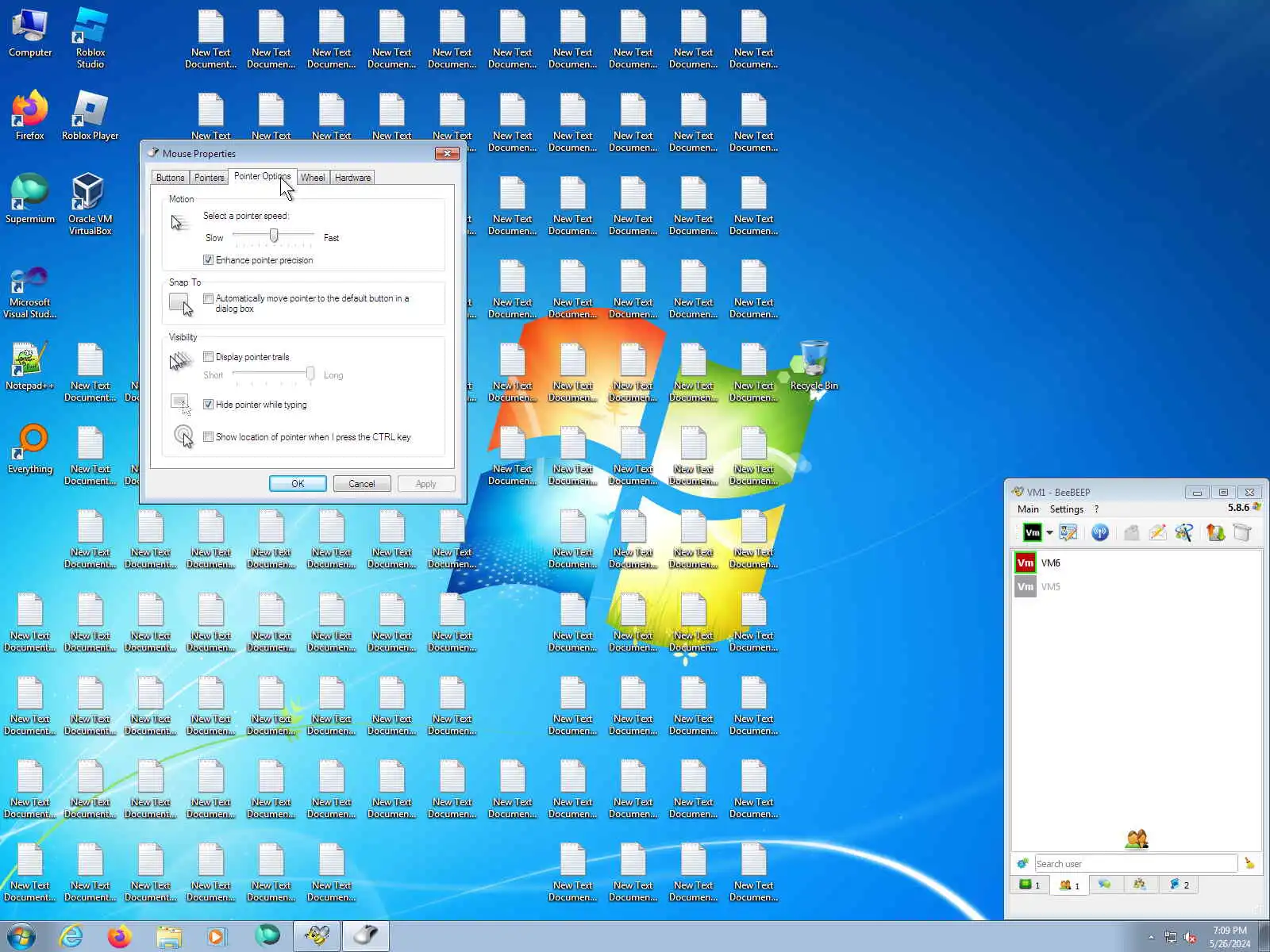The width and height of the screenshot is (1270, 952).
Task: Click the network tray icon
Action: [1170, 937]
